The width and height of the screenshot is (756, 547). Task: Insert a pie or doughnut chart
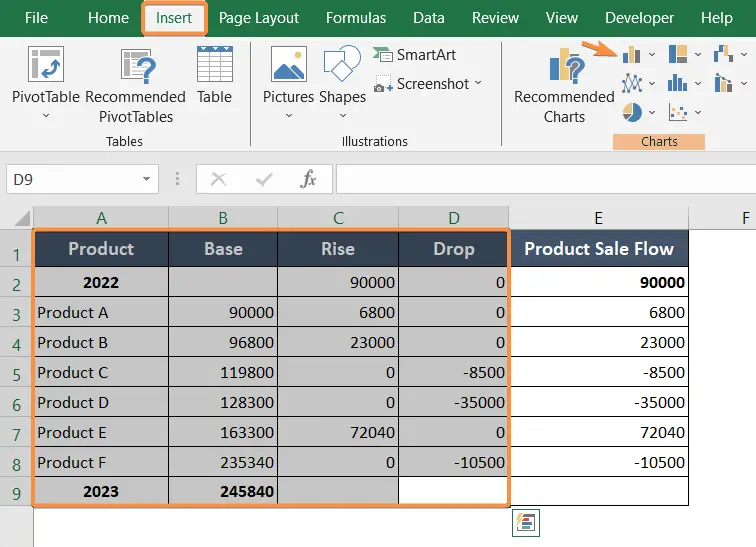click(632, 113)
